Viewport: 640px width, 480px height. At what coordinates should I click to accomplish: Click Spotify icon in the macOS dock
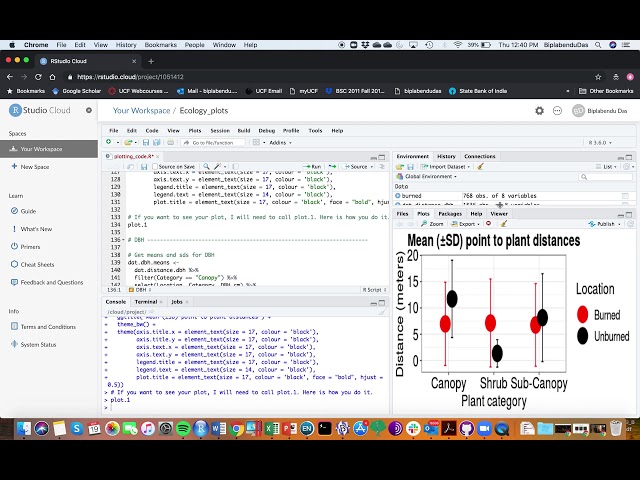(x=183, y=429)
